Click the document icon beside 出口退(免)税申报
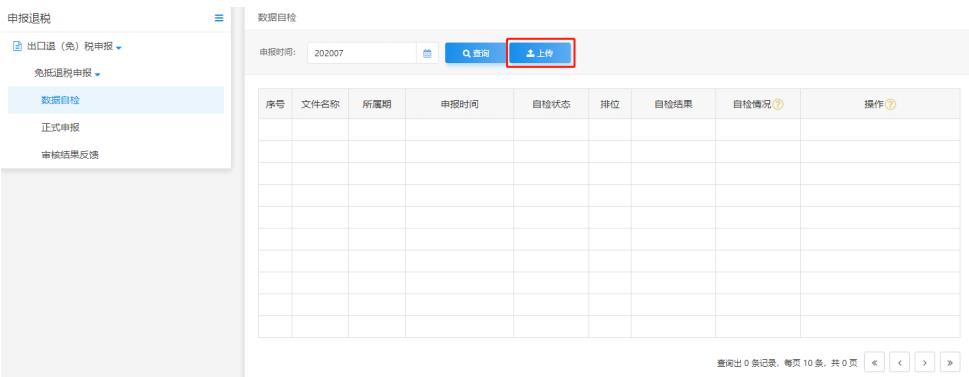This screenshot has width=969, height=377. tap(17, 46)
